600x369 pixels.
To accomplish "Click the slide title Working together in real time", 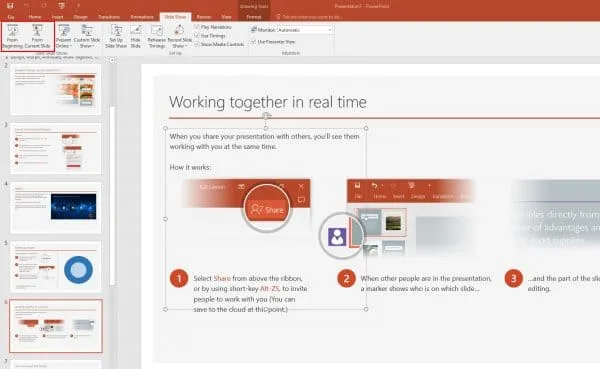I will coord(268,102).
